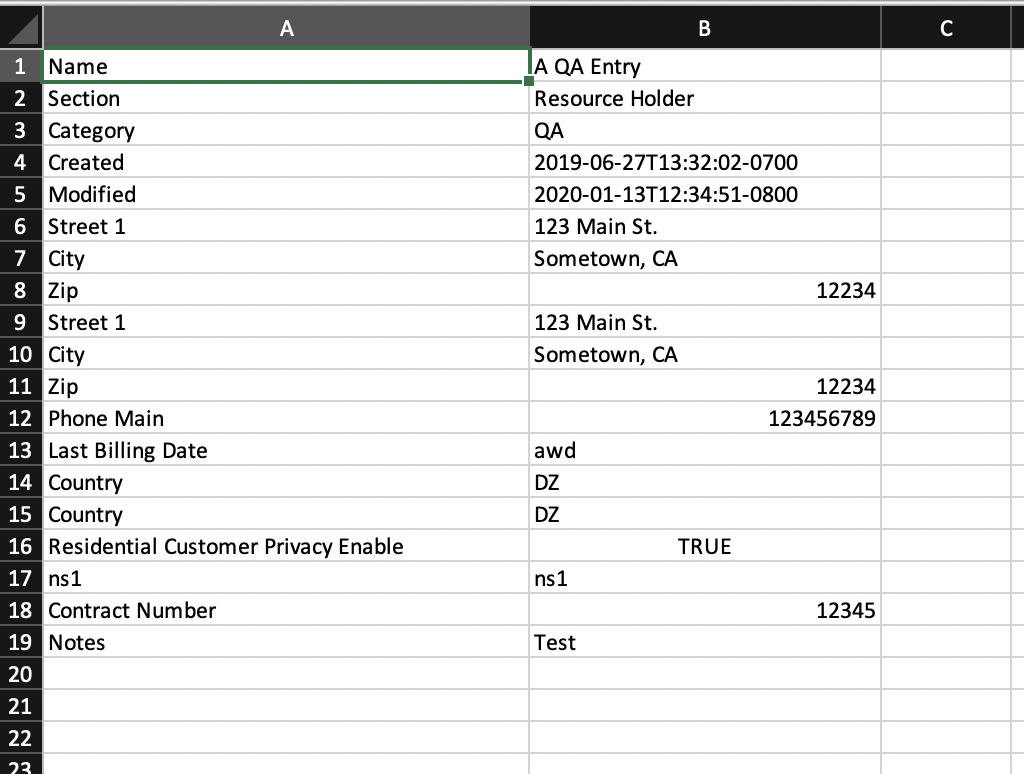This screenshot has width=1024, height=774.
Task: Select column C header
Action: [946, 29]
